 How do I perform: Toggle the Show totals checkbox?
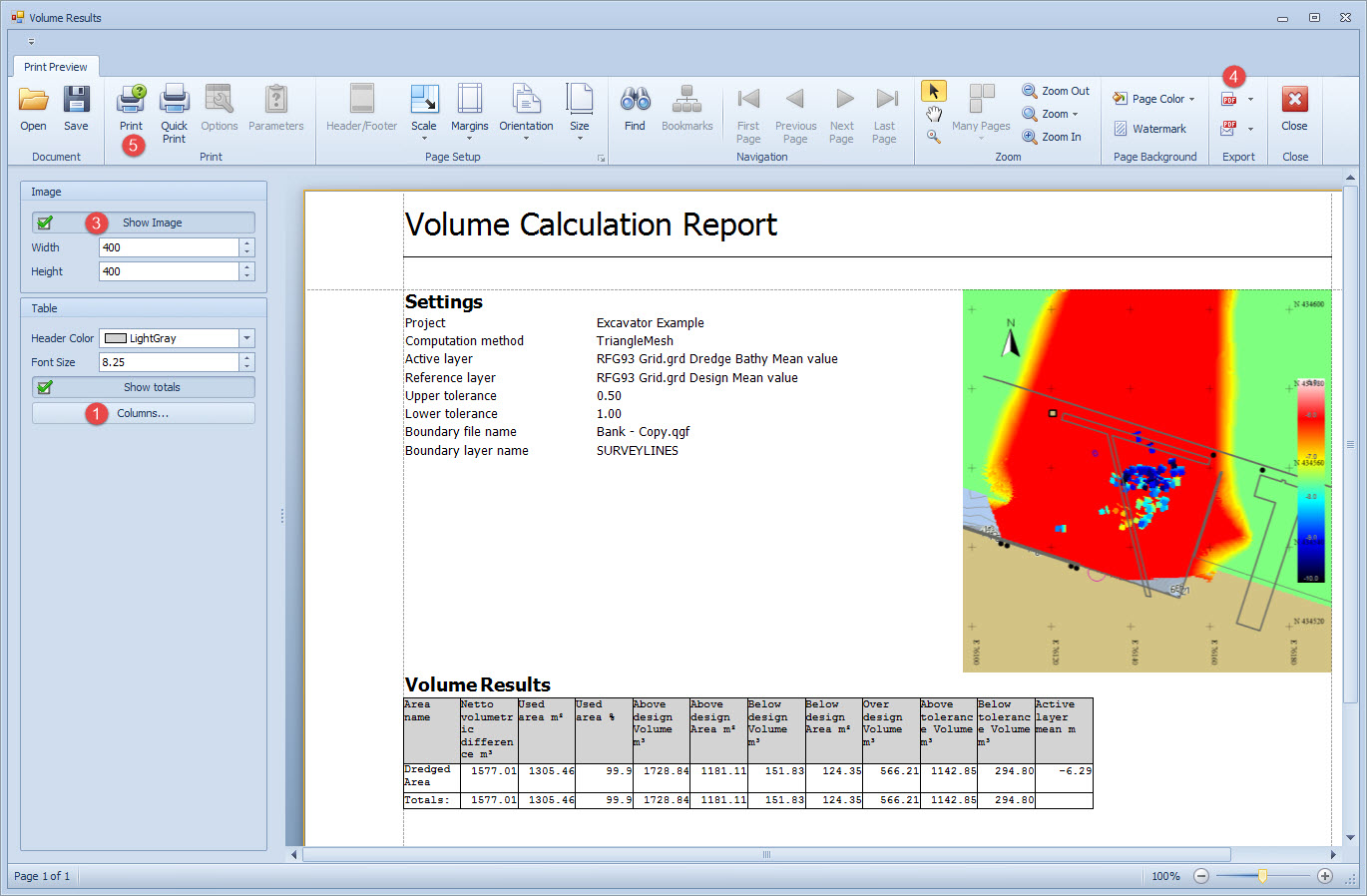45,387
